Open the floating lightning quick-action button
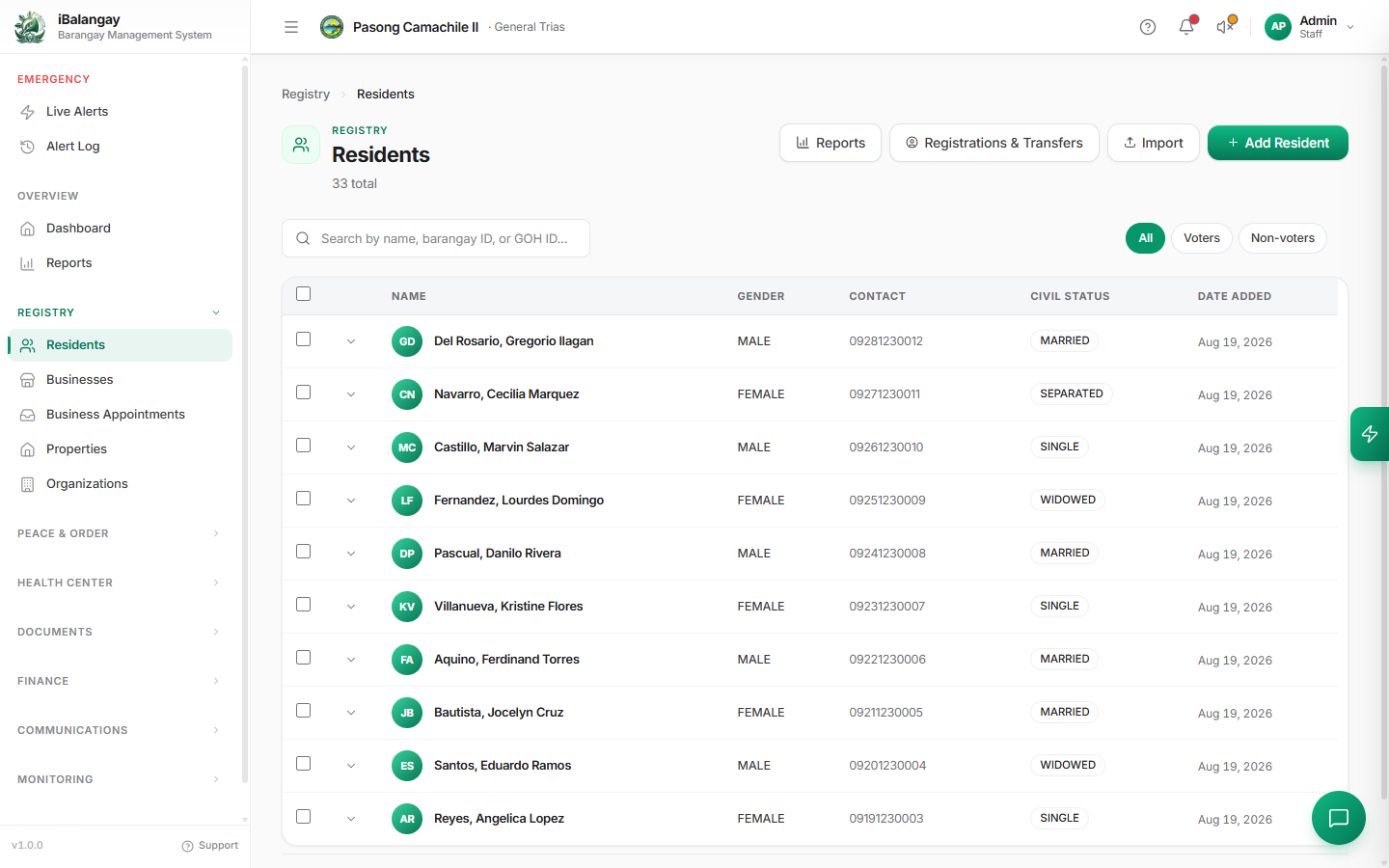 (1370, 434)
